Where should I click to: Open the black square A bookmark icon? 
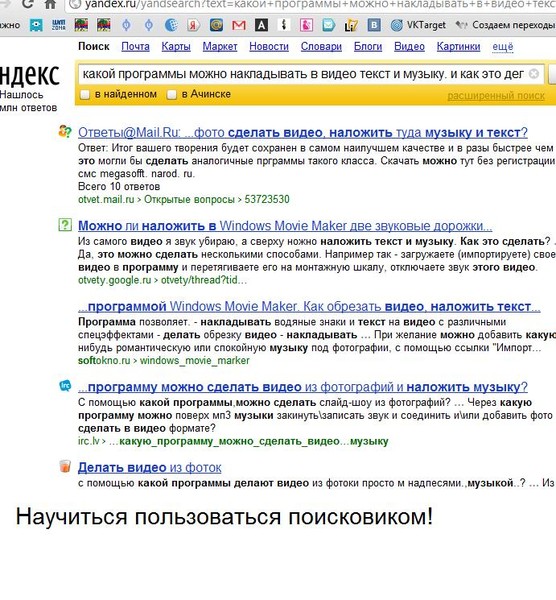(x=261, y=25)
